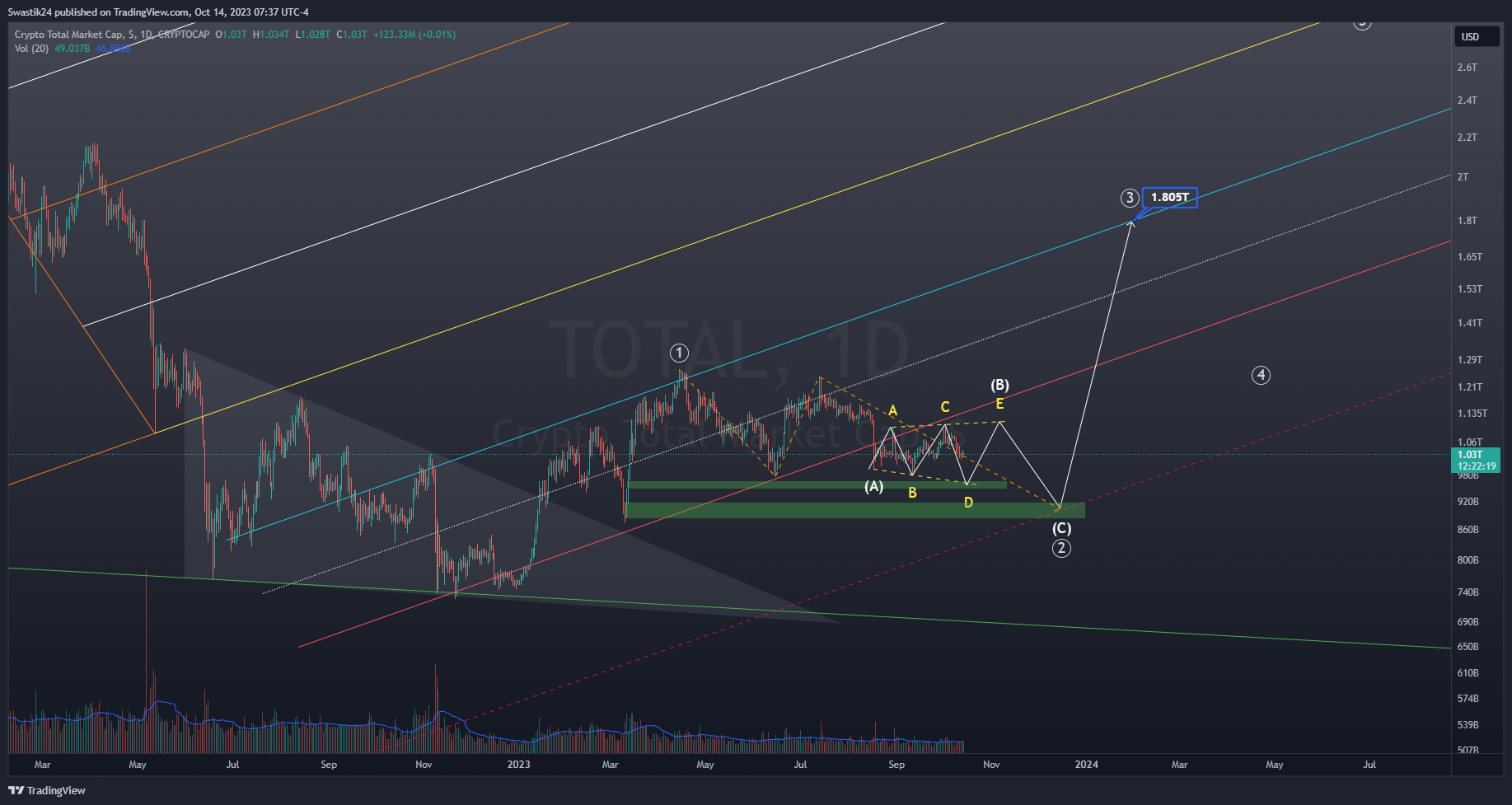Click the Nov label nearest 2024 on time axis
Screen dimensions: 1512x805
click(x=991, y=765)
